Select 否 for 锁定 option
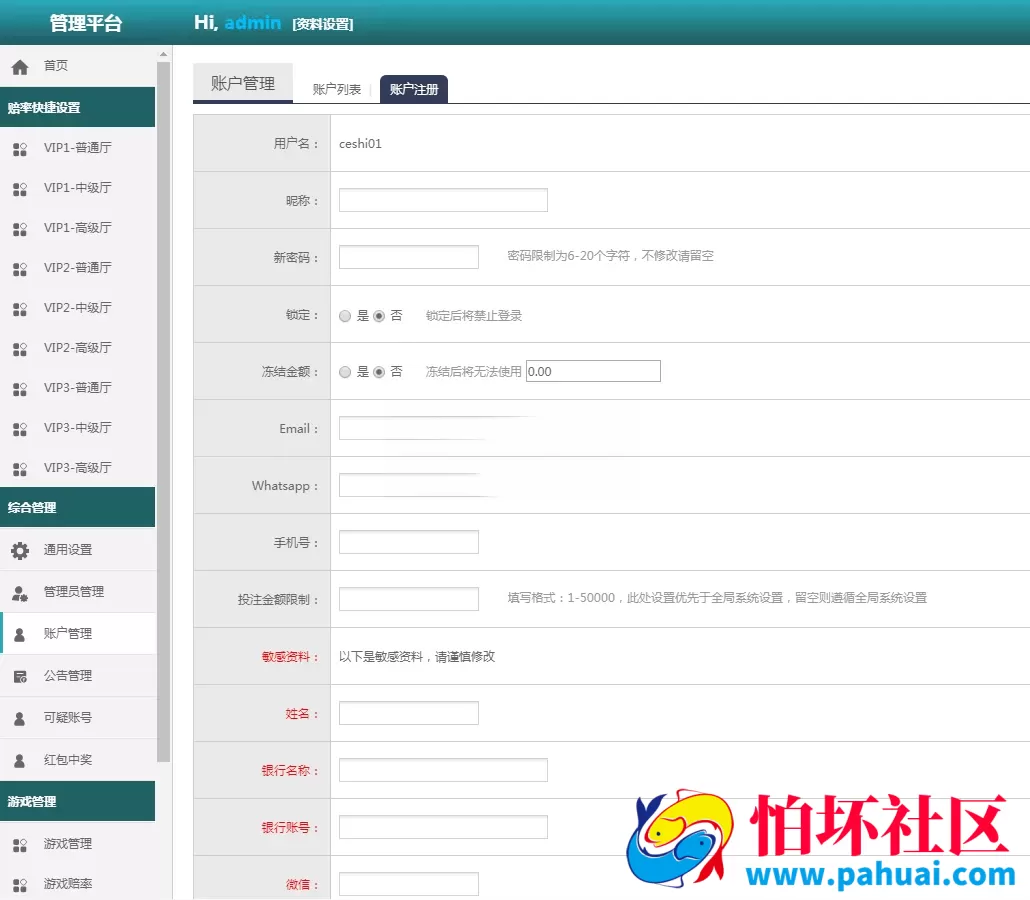Image resolution: width=1030 pixels, height=900 pixels. coord(379,316)
